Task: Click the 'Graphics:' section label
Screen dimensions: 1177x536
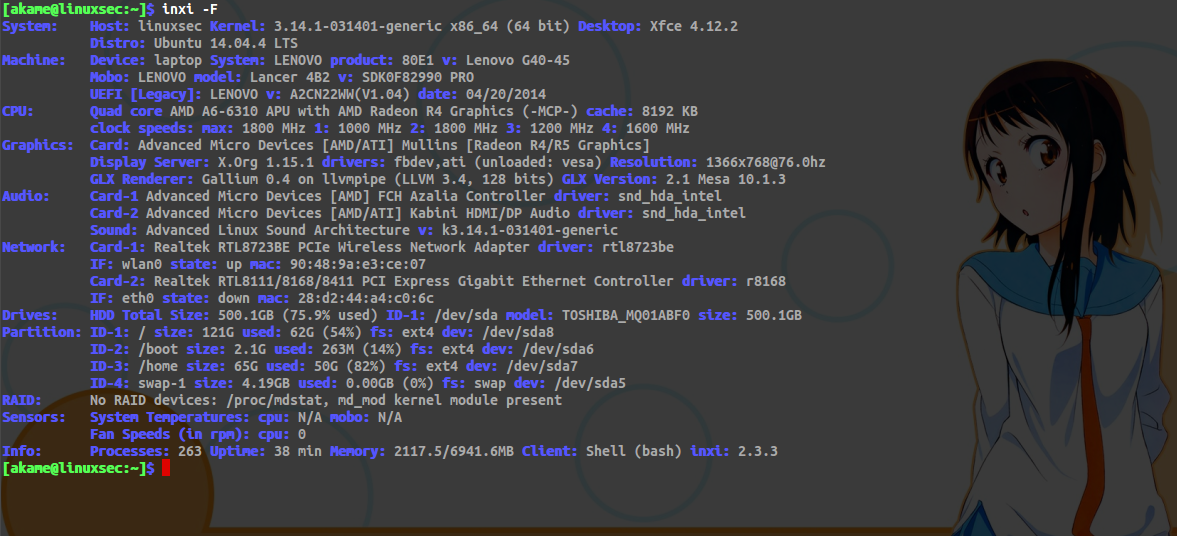Action: pyautogui.click(x=38, y=145)
